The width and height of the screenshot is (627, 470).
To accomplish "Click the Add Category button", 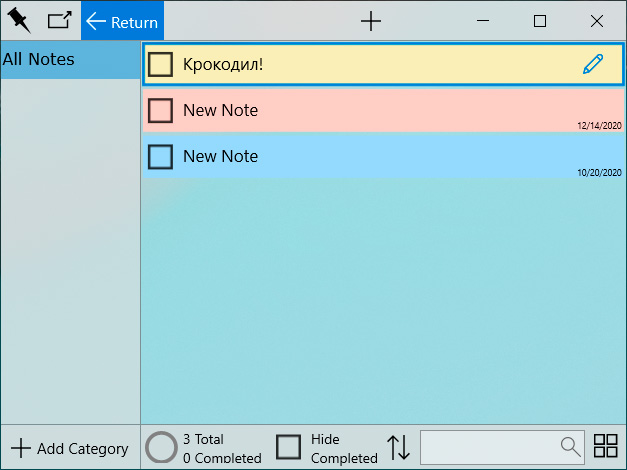I will pos(70,449).
